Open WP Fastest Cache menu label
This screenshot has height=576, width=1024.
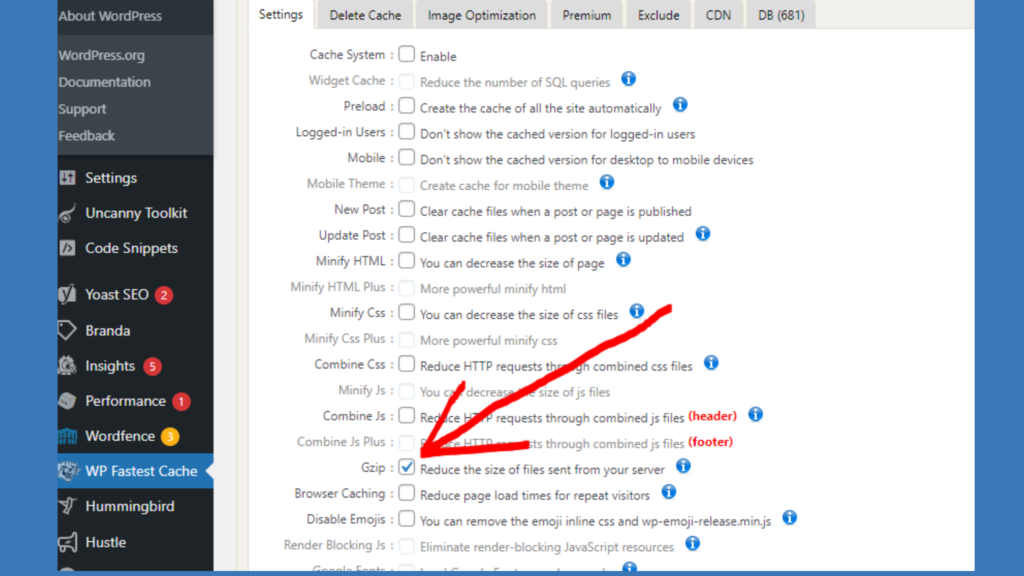tap(141, 471)
